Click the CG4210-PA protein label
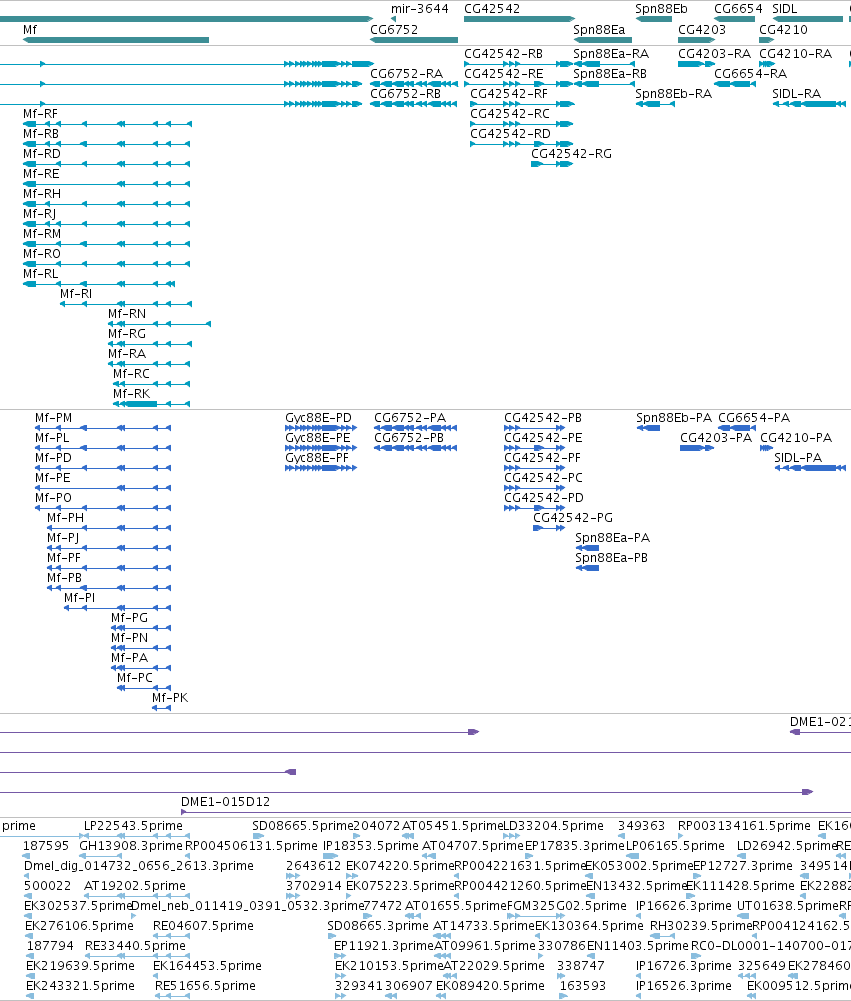The width and height of the screenshot is (851, 1001). 796,438
